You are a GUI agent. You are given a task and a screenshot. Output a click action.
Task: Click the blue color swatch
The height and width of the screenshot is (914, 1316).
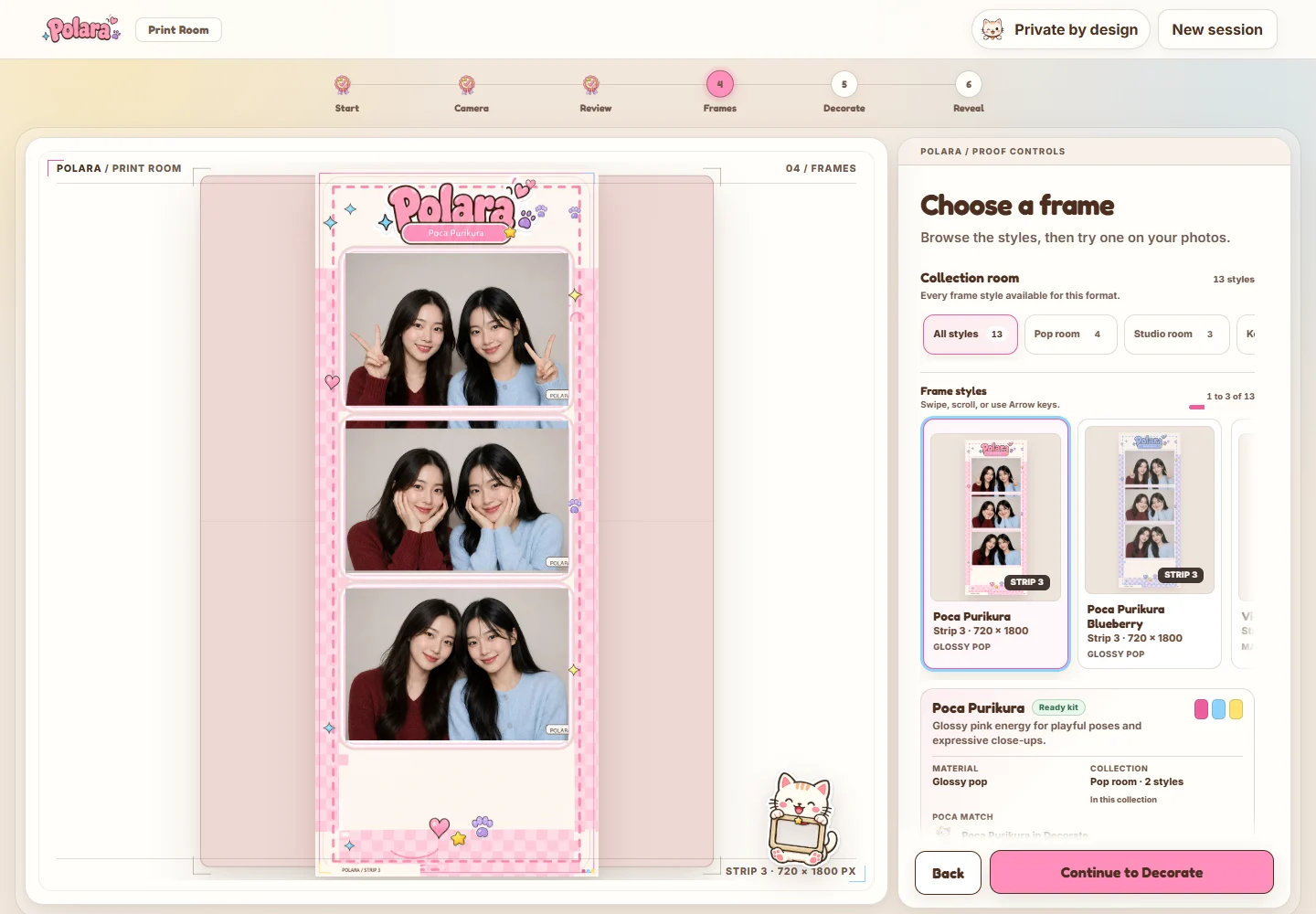(1218, 709)
